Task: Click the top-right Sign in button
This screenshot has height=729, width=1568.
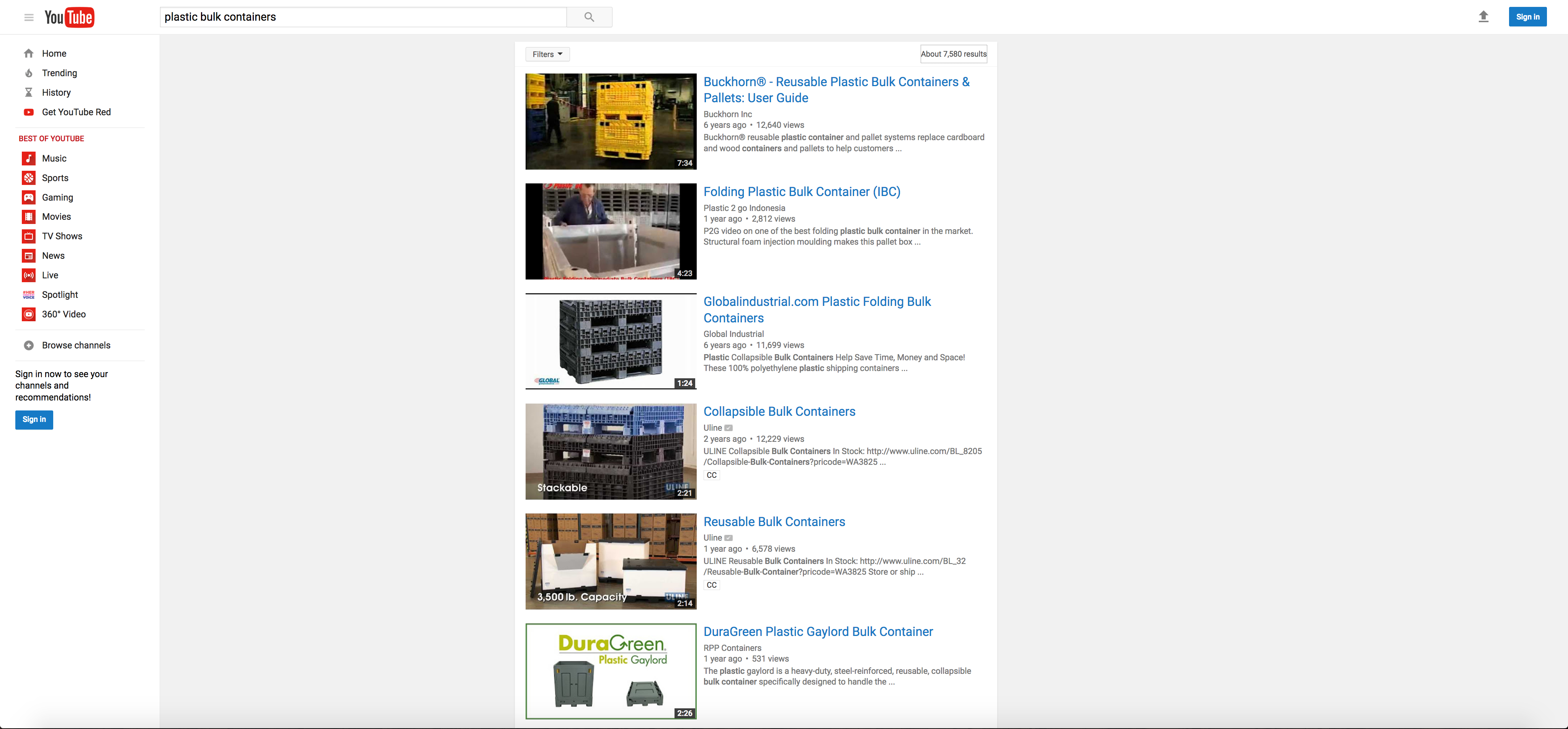Action: coord(1527,17)
